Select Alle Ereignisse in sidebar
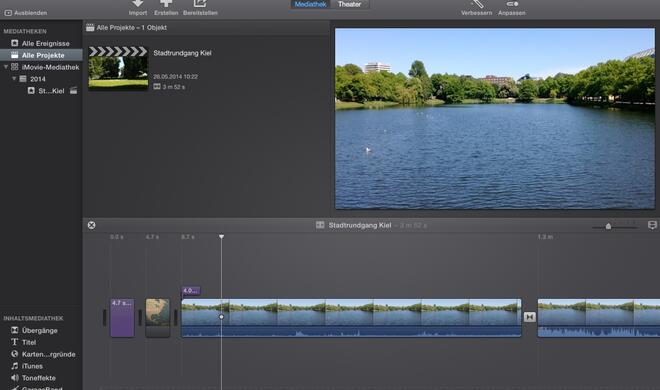 pos(41,43)
